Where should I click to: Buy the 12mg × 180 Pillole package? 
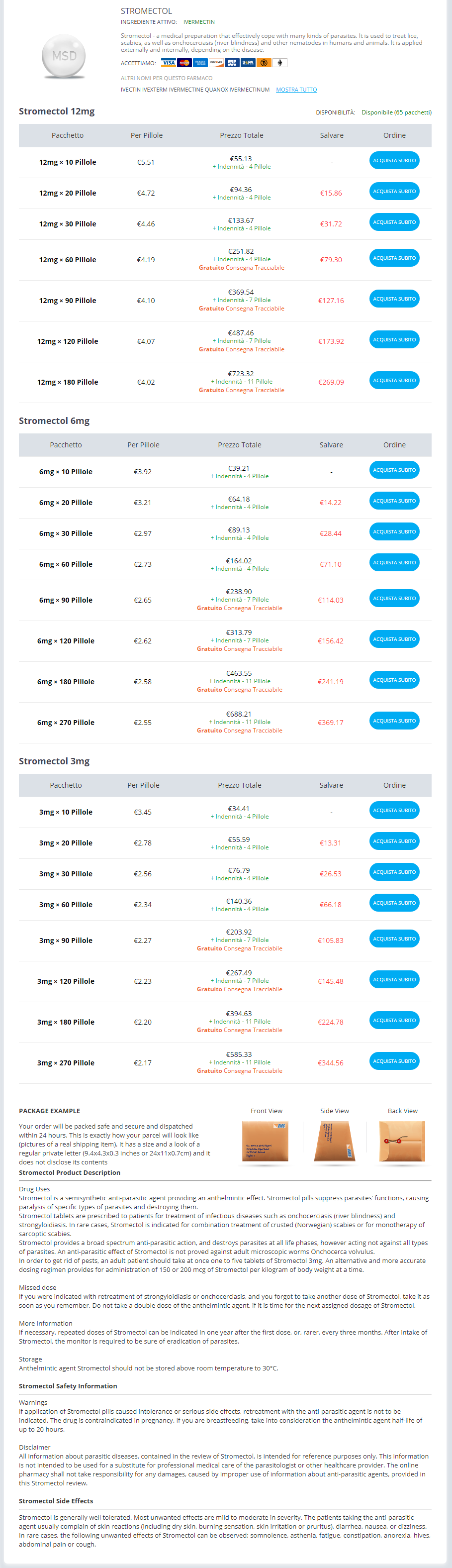[x=394, y=381]
